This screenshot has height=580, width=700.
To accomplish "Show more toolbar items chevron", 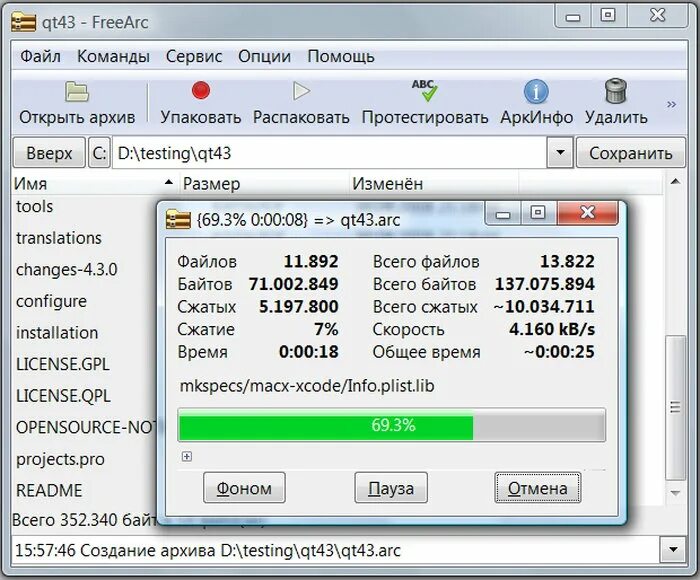I will pos(671,104).
